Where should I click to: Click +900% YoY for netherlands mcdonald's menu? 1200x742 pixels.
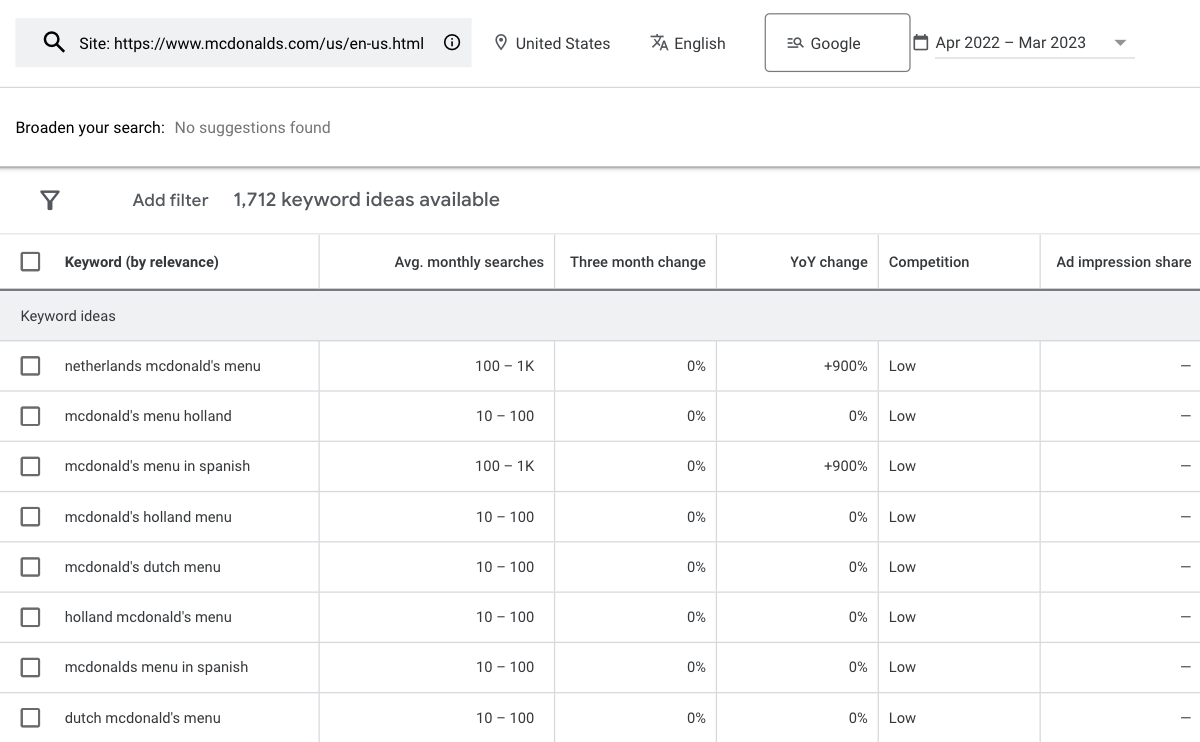(x=846, y=366)
